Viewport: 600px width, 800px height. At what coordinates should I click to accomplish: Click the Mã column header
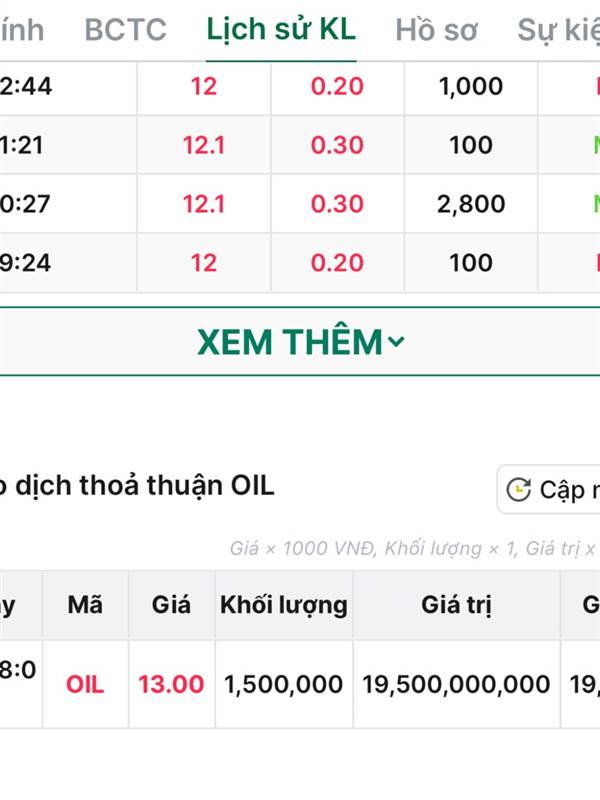pos(85,604)
